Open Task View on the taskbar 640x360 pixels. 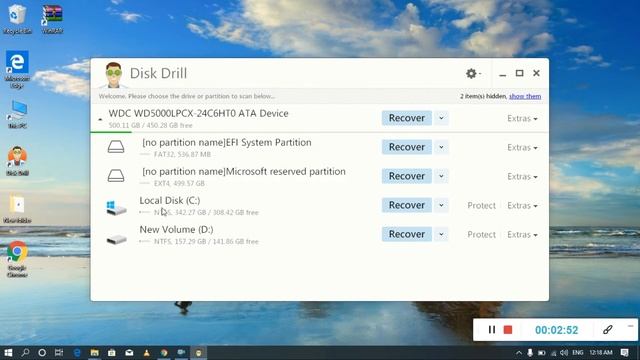(59, 353)
